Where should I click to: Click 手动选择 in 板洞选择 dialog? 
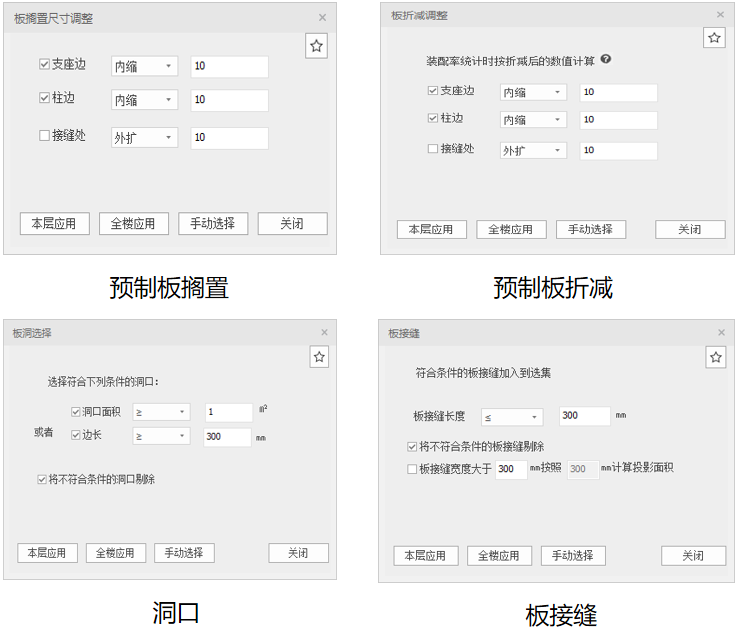point(184,553)
